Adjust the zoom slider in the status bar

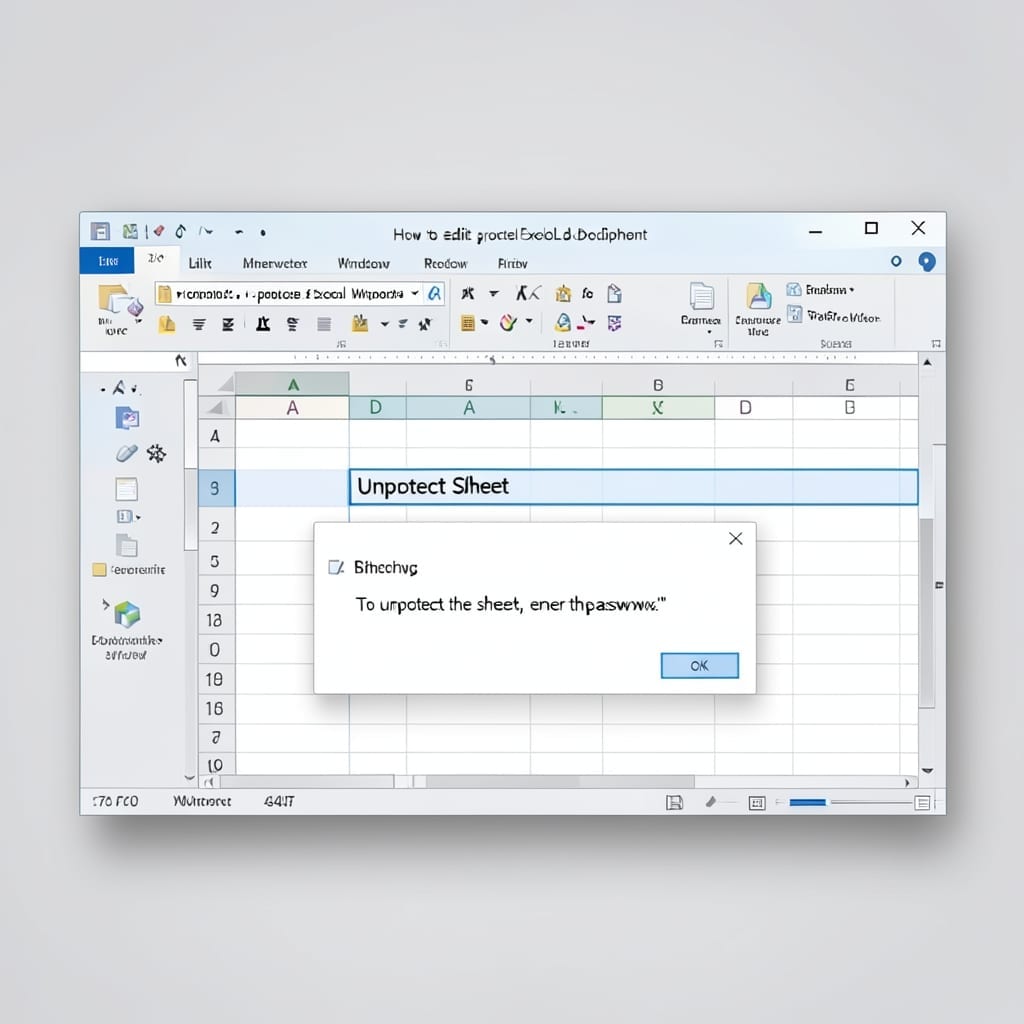[850, 802]
